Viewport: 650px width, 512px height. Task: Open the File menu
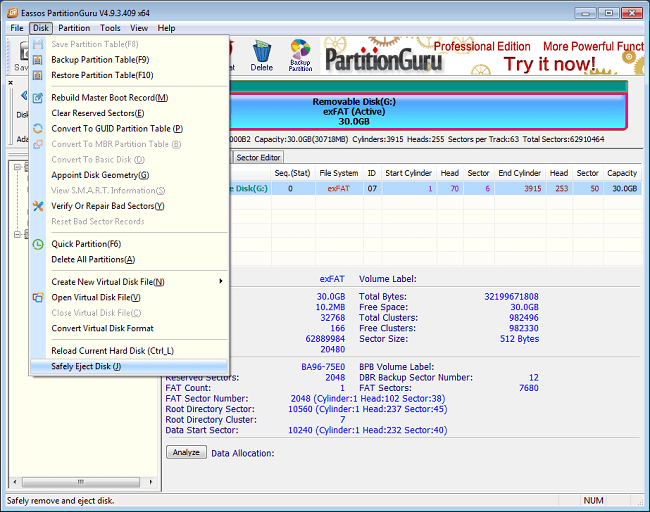tap(17, 28)
